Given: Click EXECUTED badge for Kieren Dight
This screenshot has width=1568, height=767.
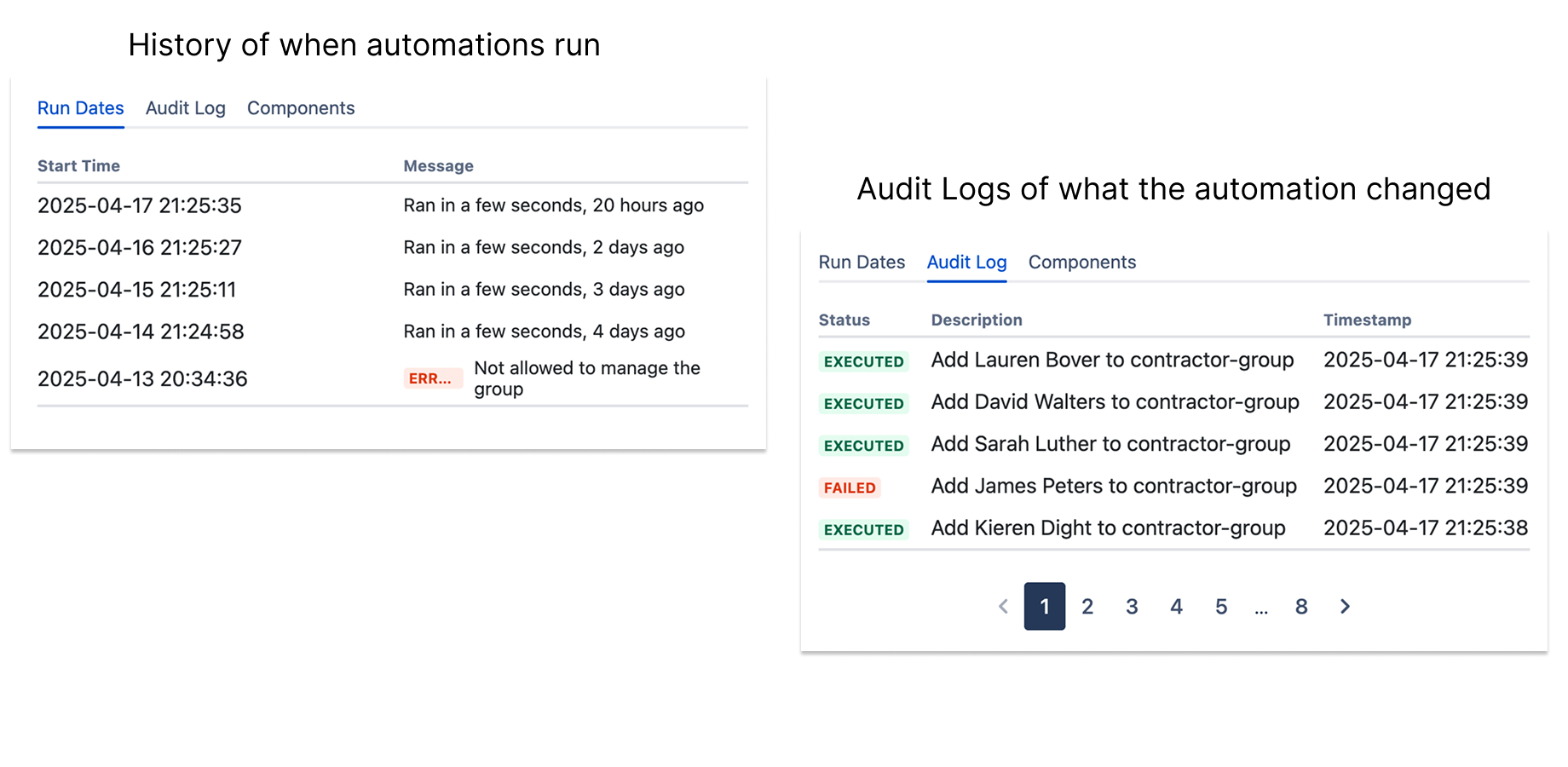Looking at the screenshot, I should 864,529.
